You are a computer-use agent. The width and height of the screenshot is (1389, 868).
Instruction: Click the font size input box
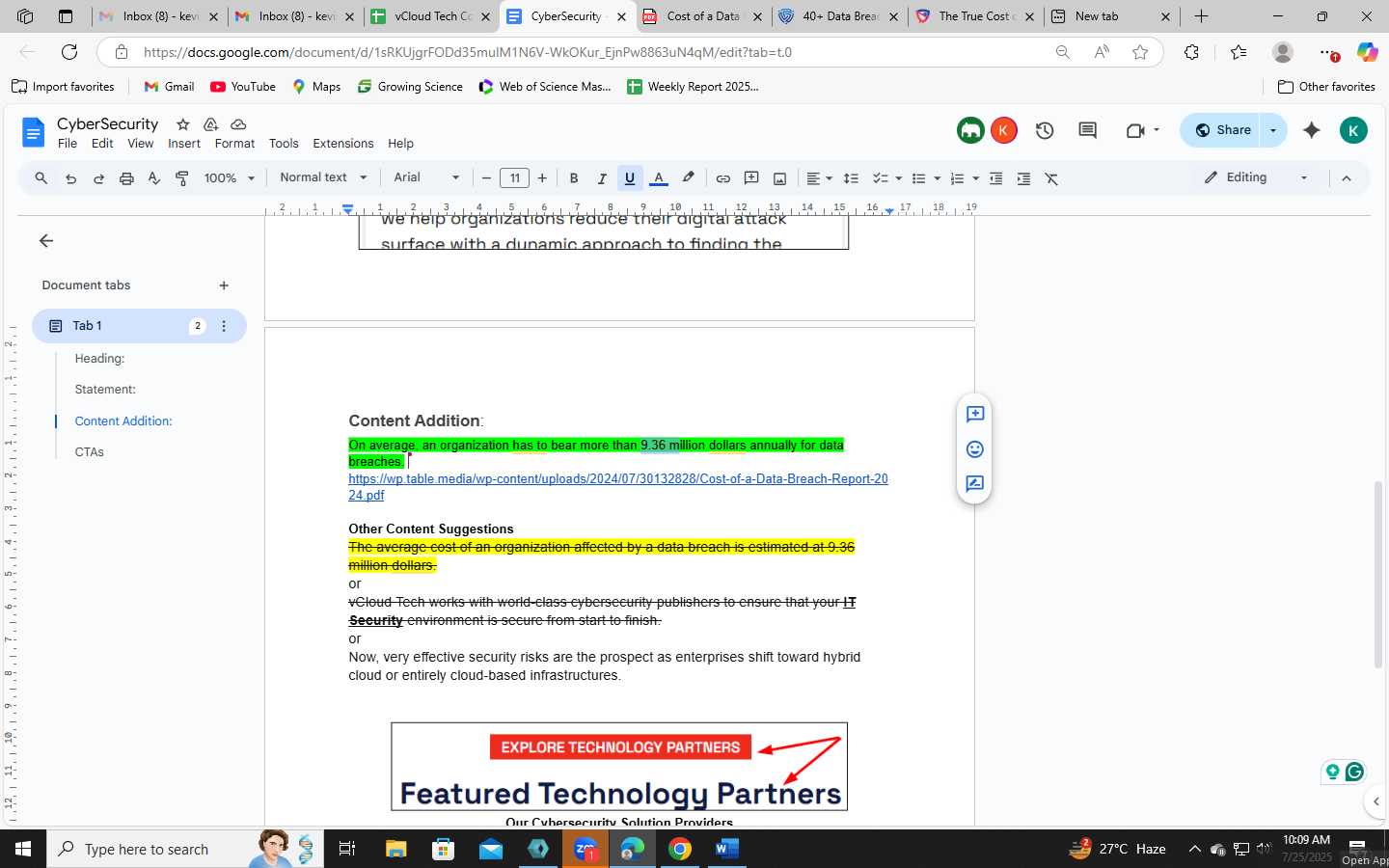(515, 178)
